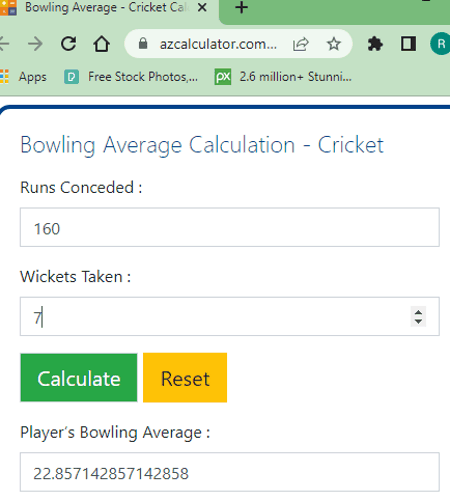Click the azcalculator.com address bar

pyautogui.click(x=218, y=44)
